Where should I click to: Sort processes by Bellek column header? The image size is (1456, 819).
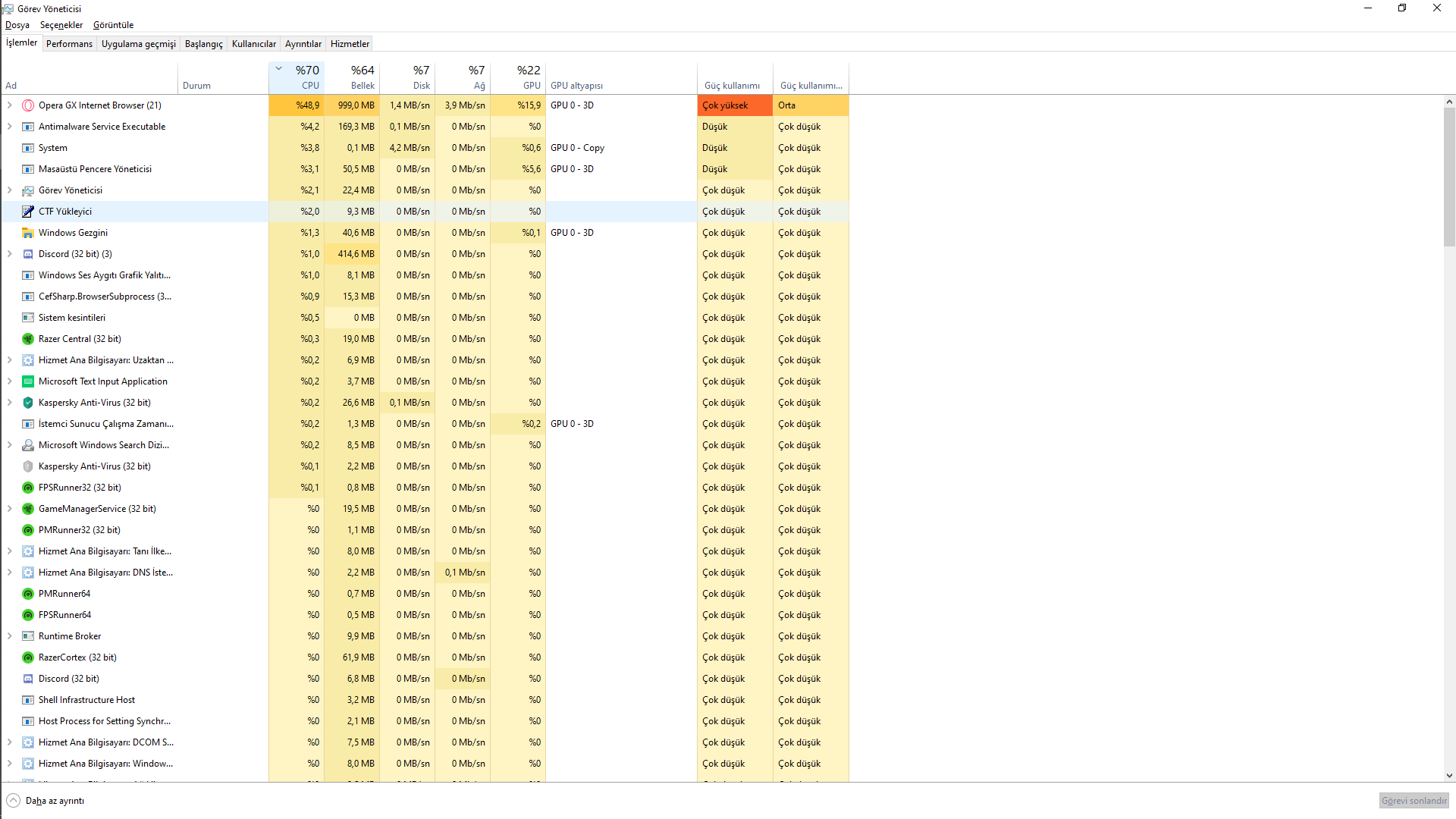tap(353, 77)
